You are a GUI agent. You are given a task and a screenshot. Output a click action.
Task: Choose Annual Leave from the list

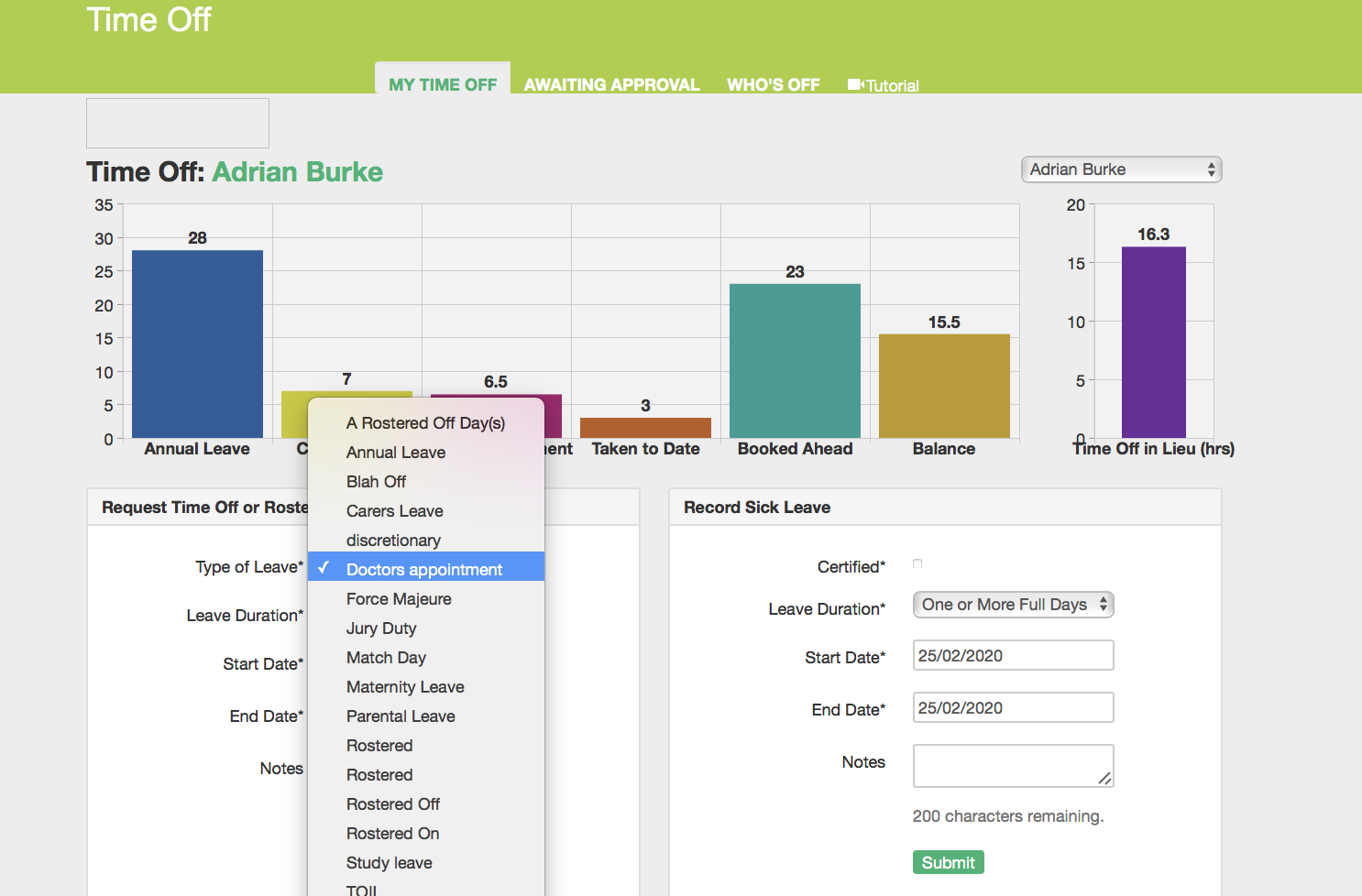coord(396,453)
